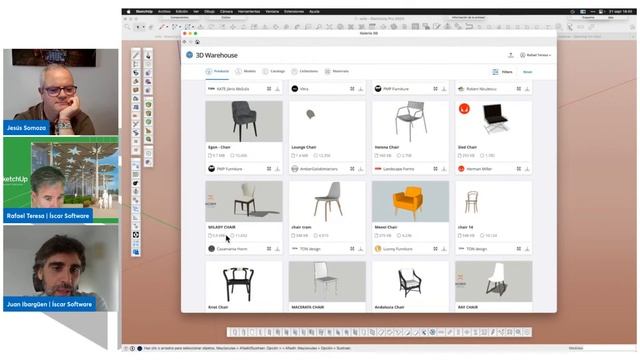Download the Egon Chair model
This screenshot has width=640, height=360.
(x=278, y=169)
